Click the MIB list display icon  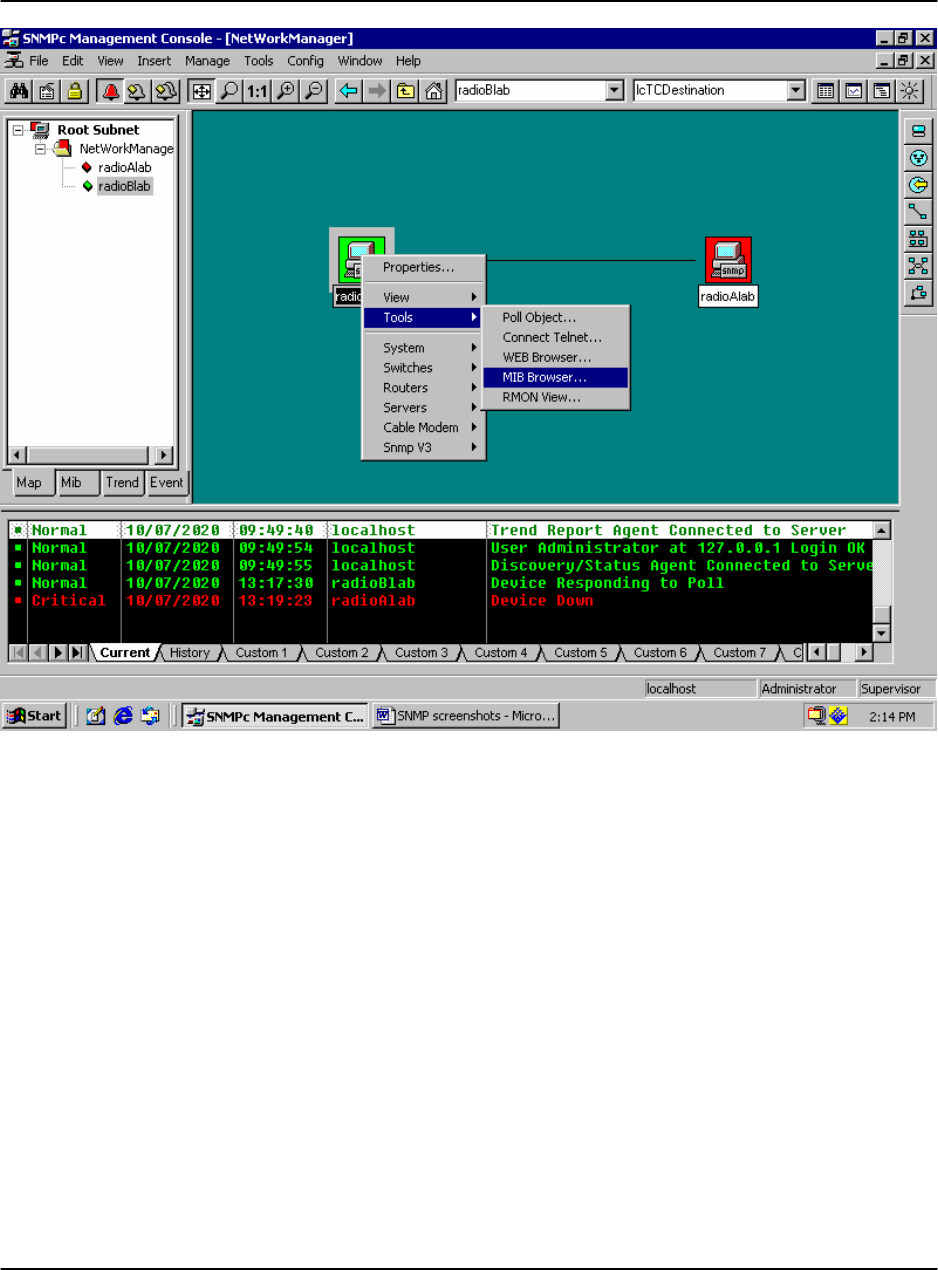[881, 90]
